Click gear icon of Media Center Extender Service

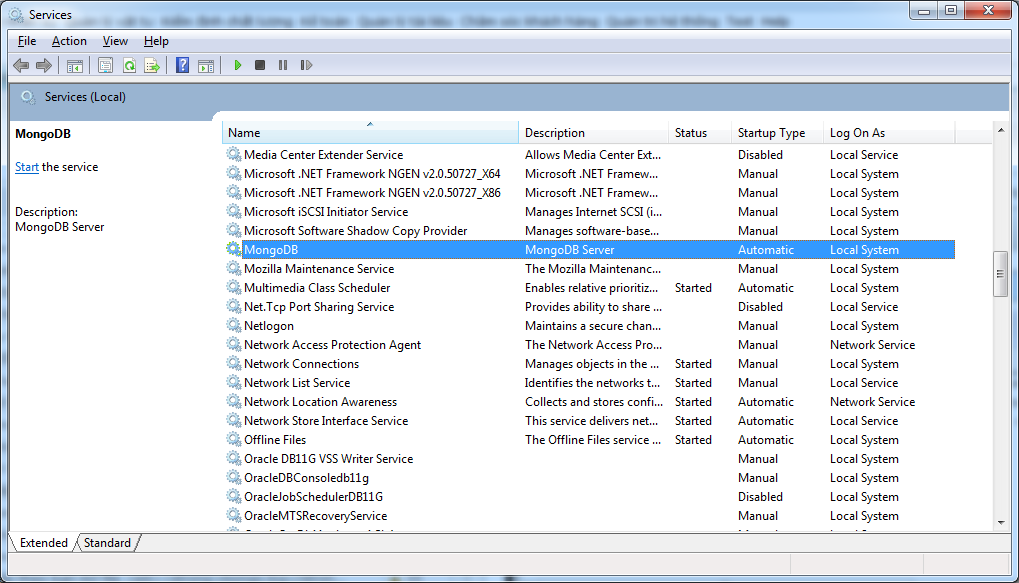(x=233, y=154)
